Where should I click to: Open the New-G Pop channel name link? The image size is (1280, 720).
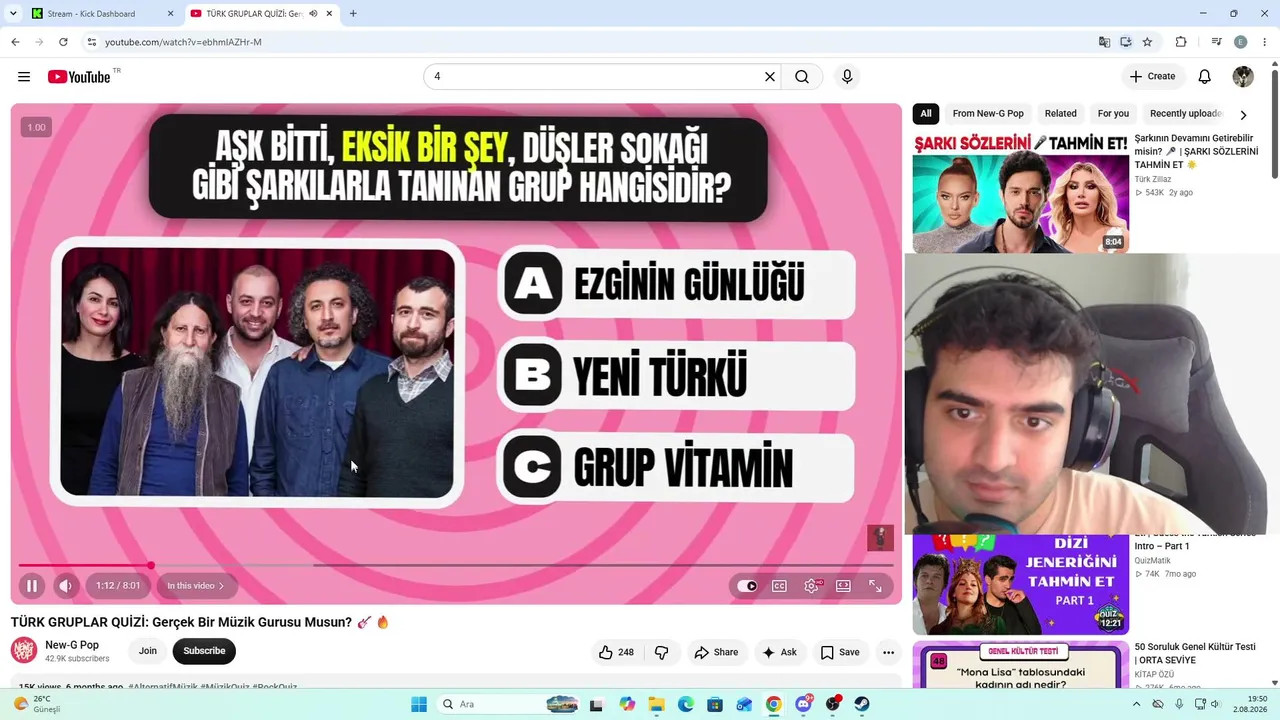coord(72,645)
